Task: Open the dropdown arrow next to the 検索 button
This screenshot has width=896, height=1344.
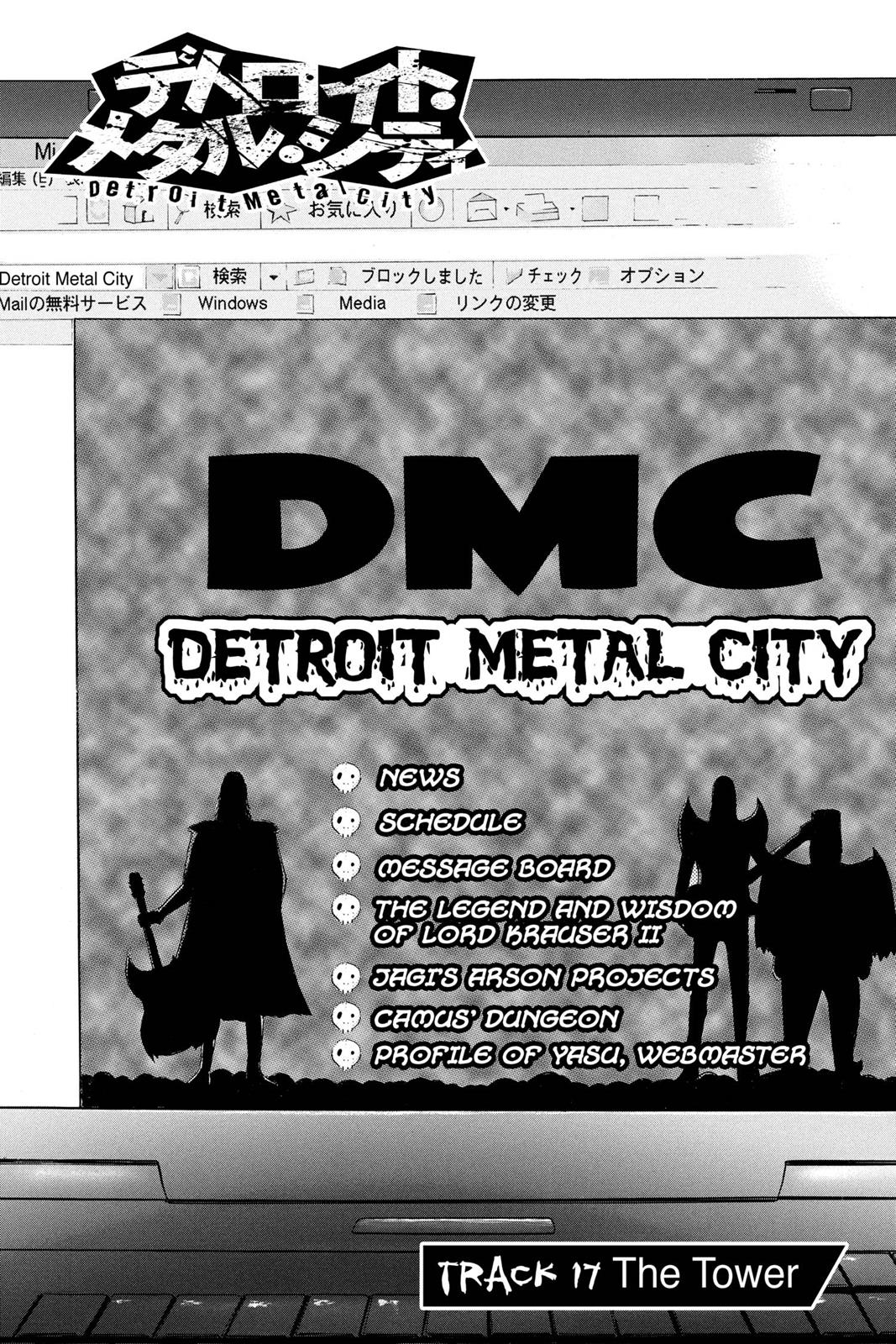Action: point(273,276)
